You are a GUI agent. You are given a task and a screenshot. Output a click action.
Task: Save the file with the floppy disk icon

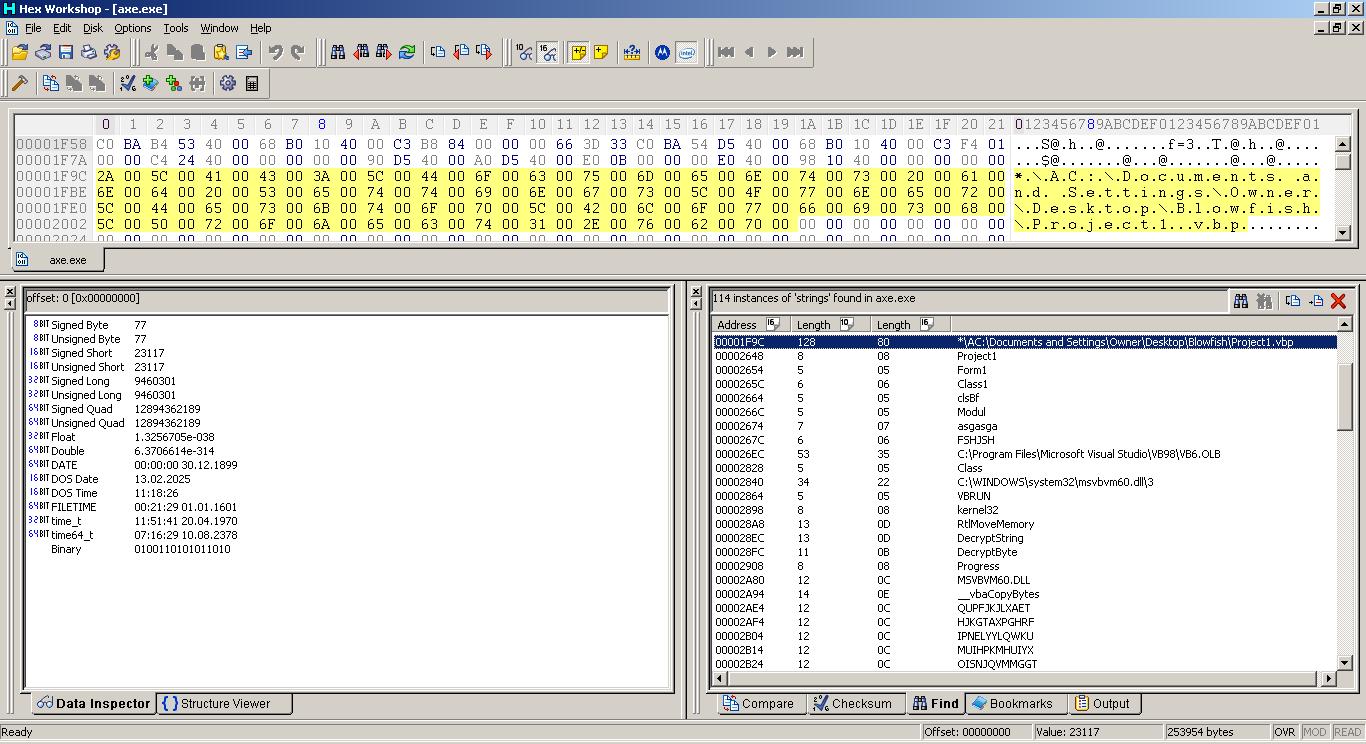click(x=66, y=52)
